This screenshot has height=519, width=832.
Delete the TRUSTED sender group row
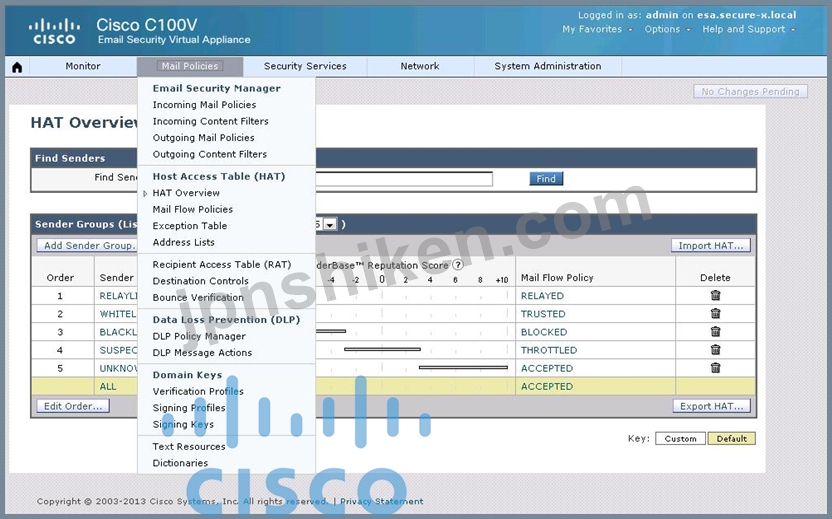click(x=715, y=314)
